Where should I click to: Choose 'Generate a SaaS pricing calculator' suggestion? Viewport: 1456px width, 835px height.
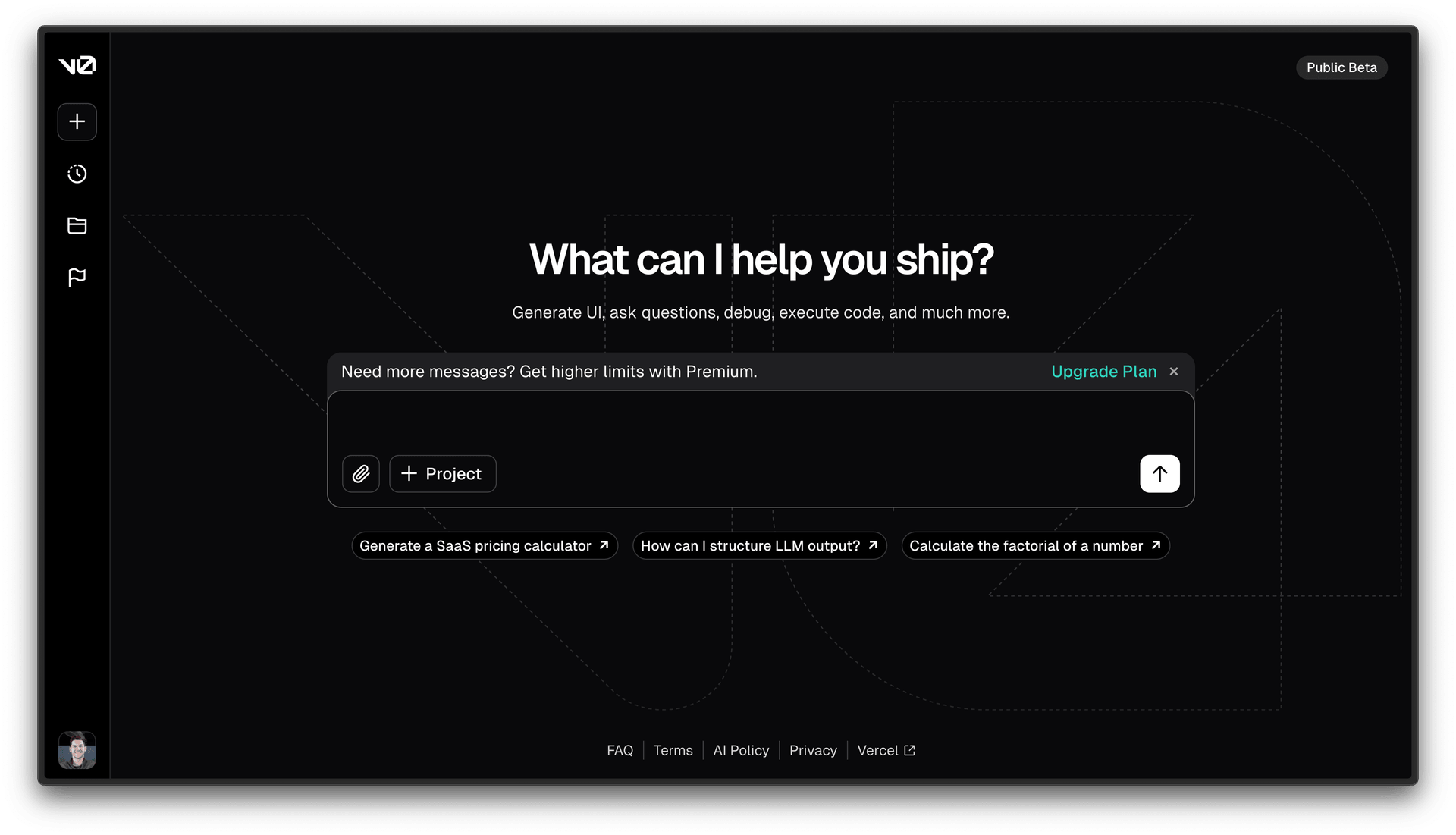485,546
